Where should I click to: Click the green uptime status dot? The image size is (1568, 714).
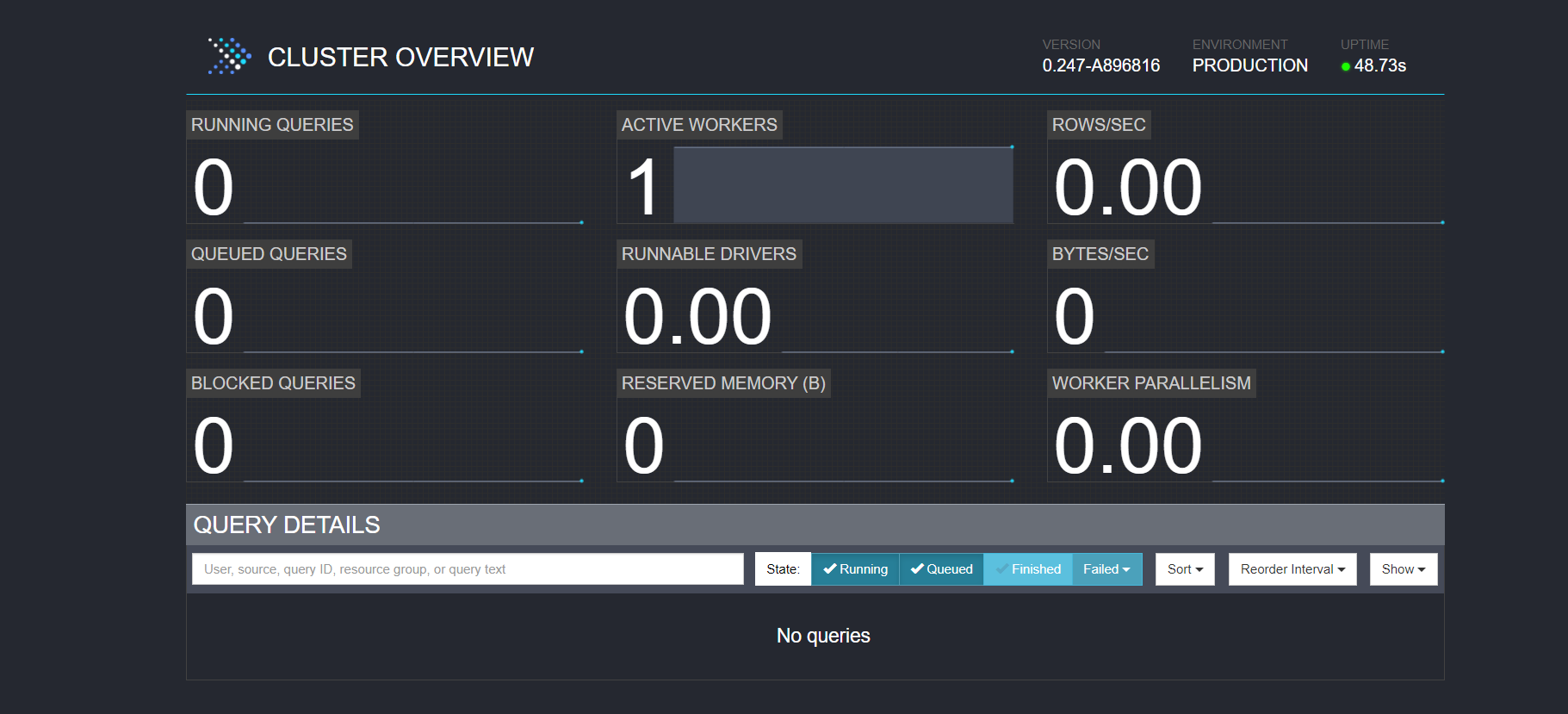pos(1346,66)
